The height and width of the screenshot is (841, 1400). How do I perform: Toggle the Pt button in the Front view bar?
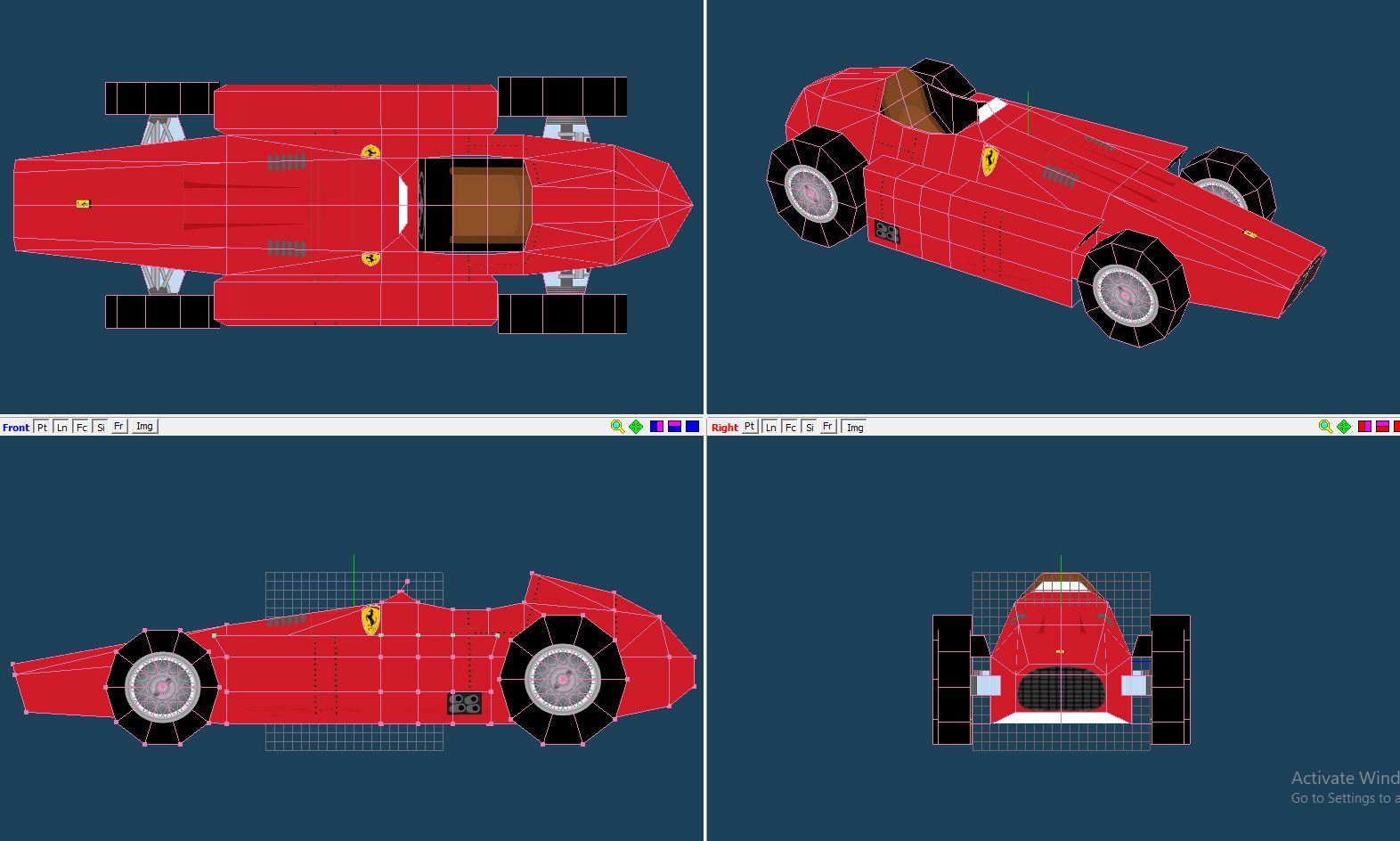[42, 427]
